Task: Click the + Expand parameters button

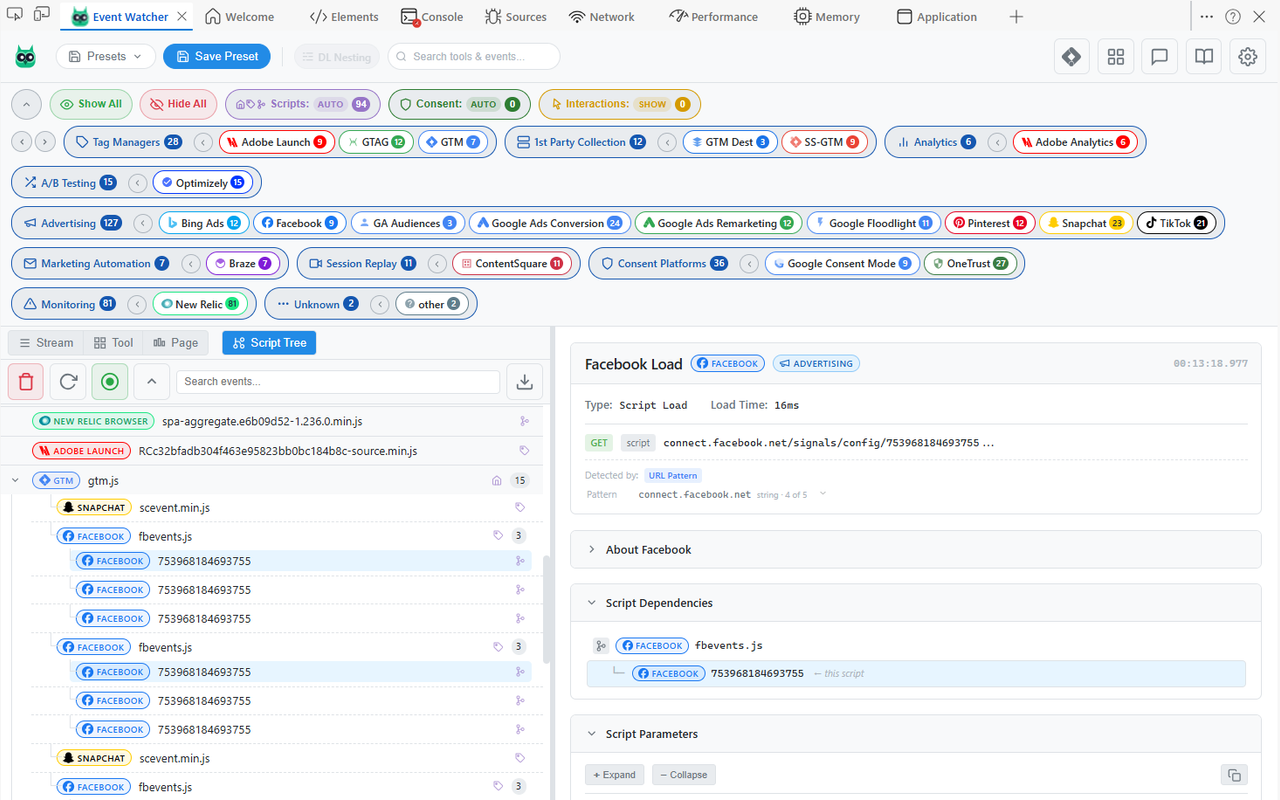Action: pyautogui.click(x=614, y=775)
